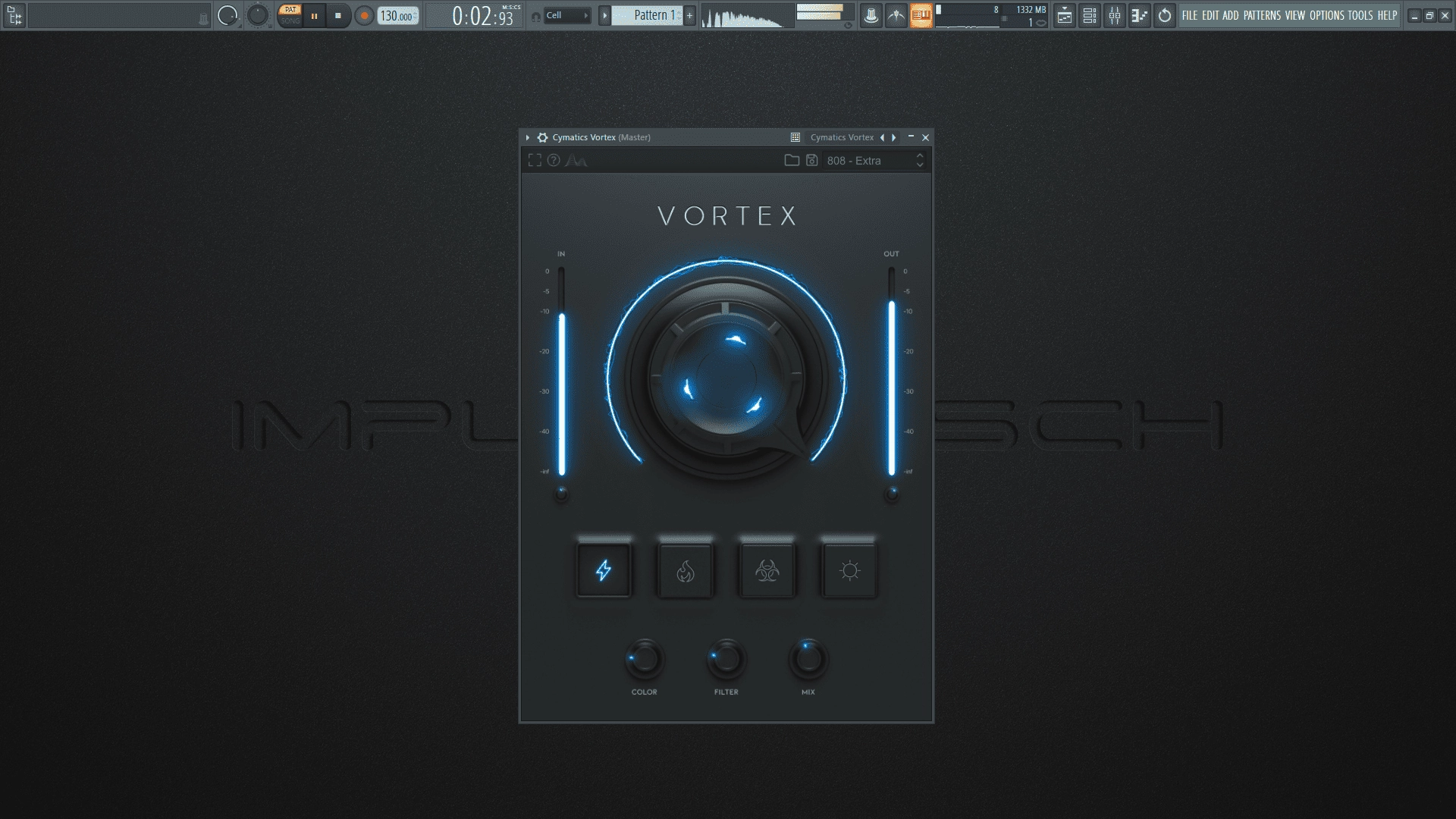This screenshot has width=1456, height=819.
Task: Open the TOOLS menu
Action: coord(1360,15)
